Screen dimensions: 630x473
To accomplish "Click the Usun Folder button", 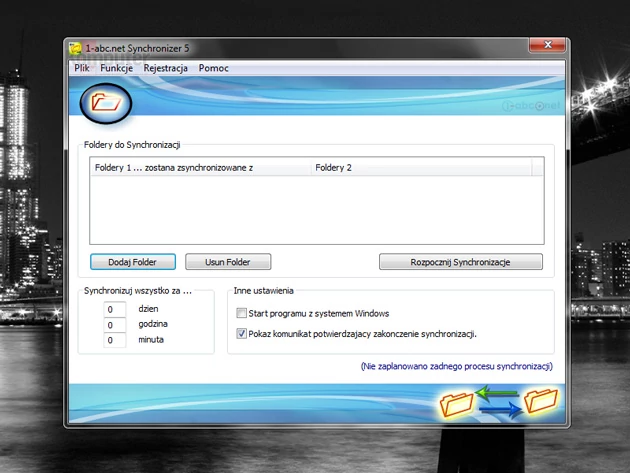I will point(228,262).
